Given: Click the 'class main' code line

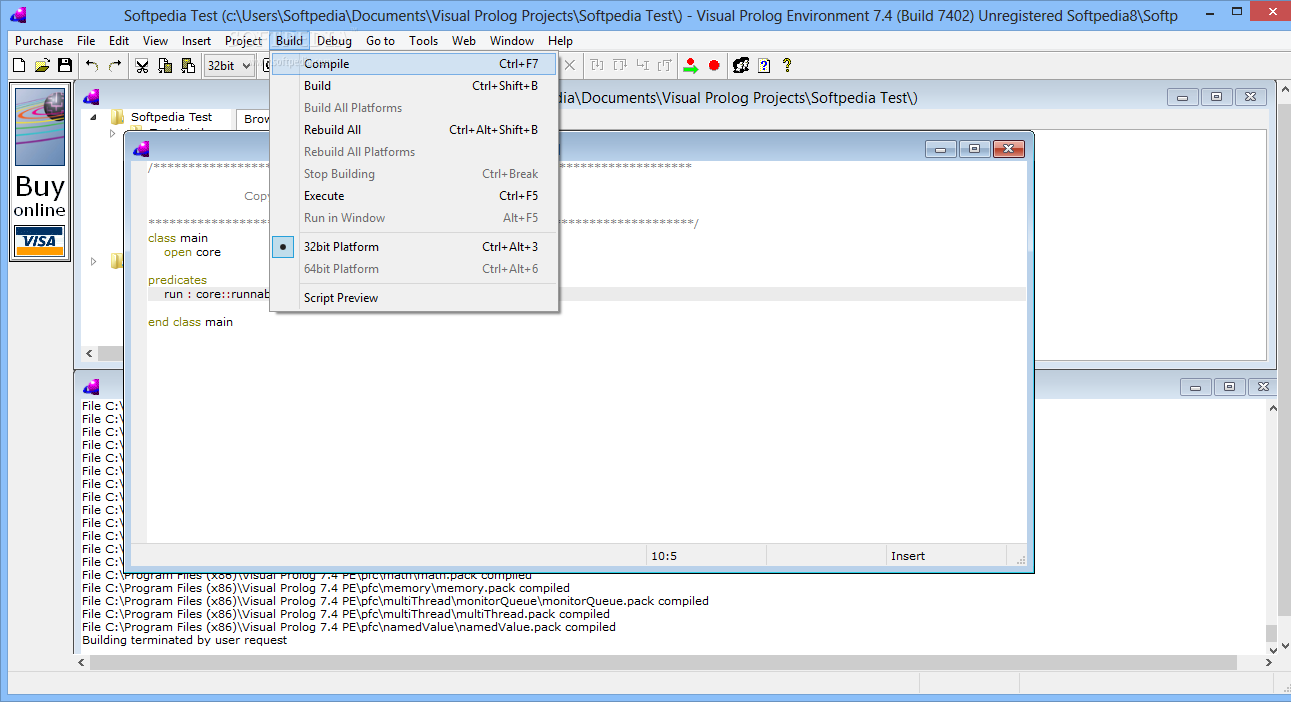Looking at the screenshot, I should [178, 238].
